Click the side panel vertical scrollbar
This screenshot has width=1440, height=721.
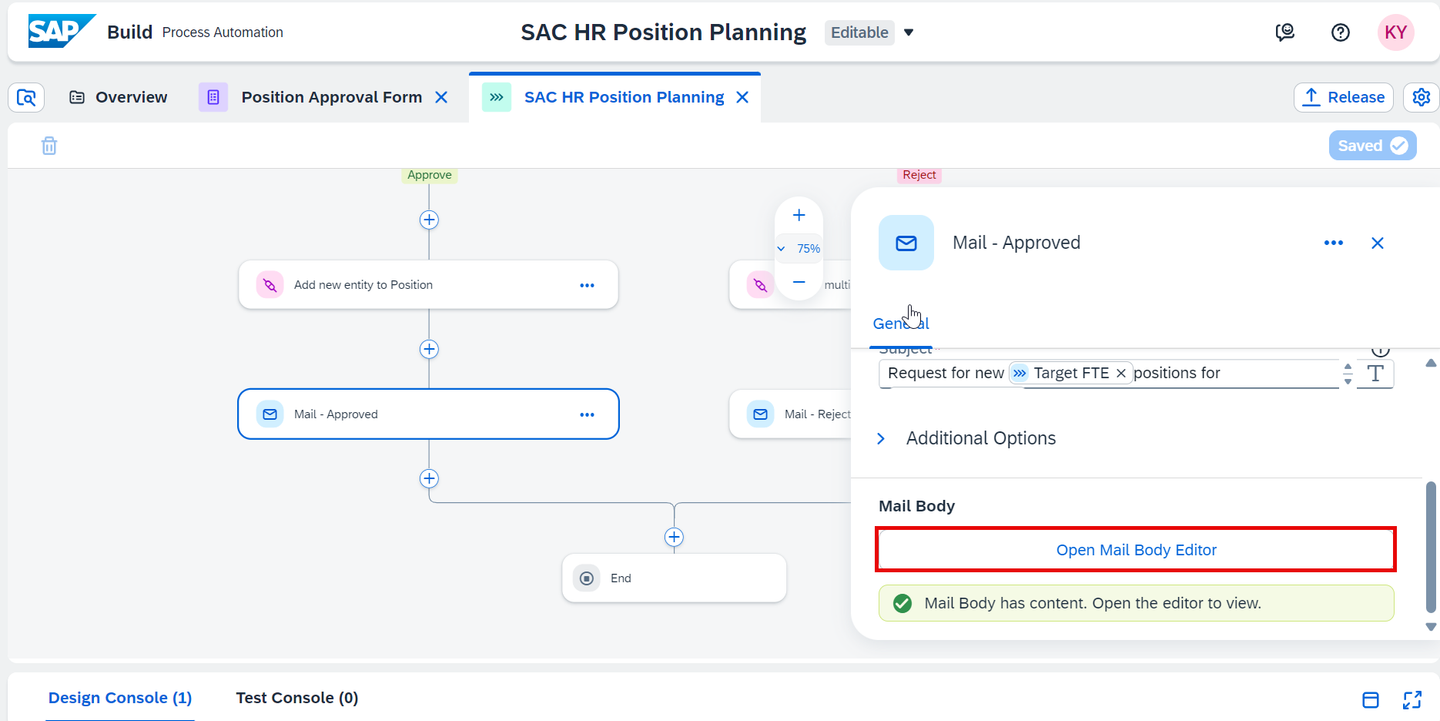1431,545
